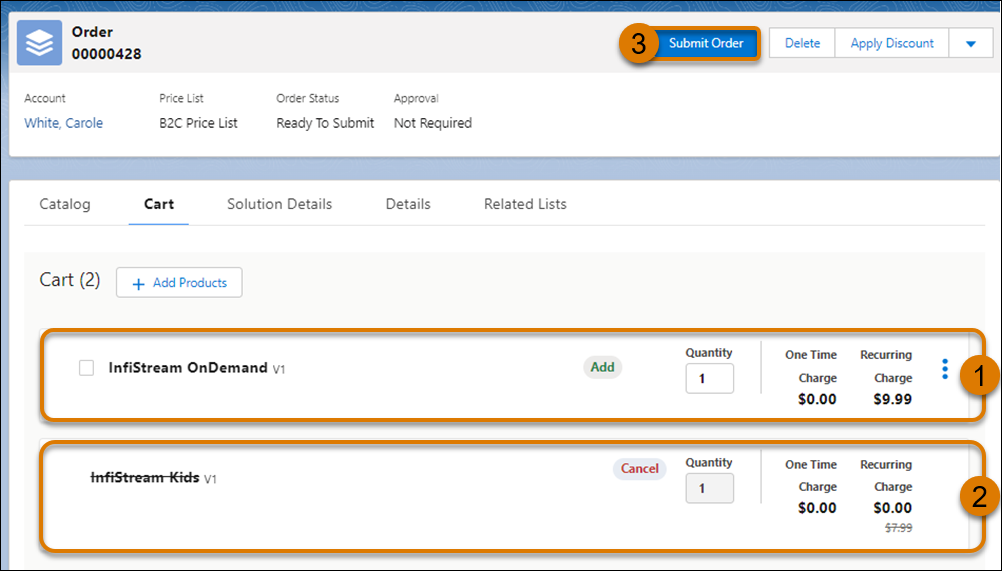Screen dimensions: 1002x571
Task: Click the Delete button
Action: pyautogui.click(x=802, y=43)
